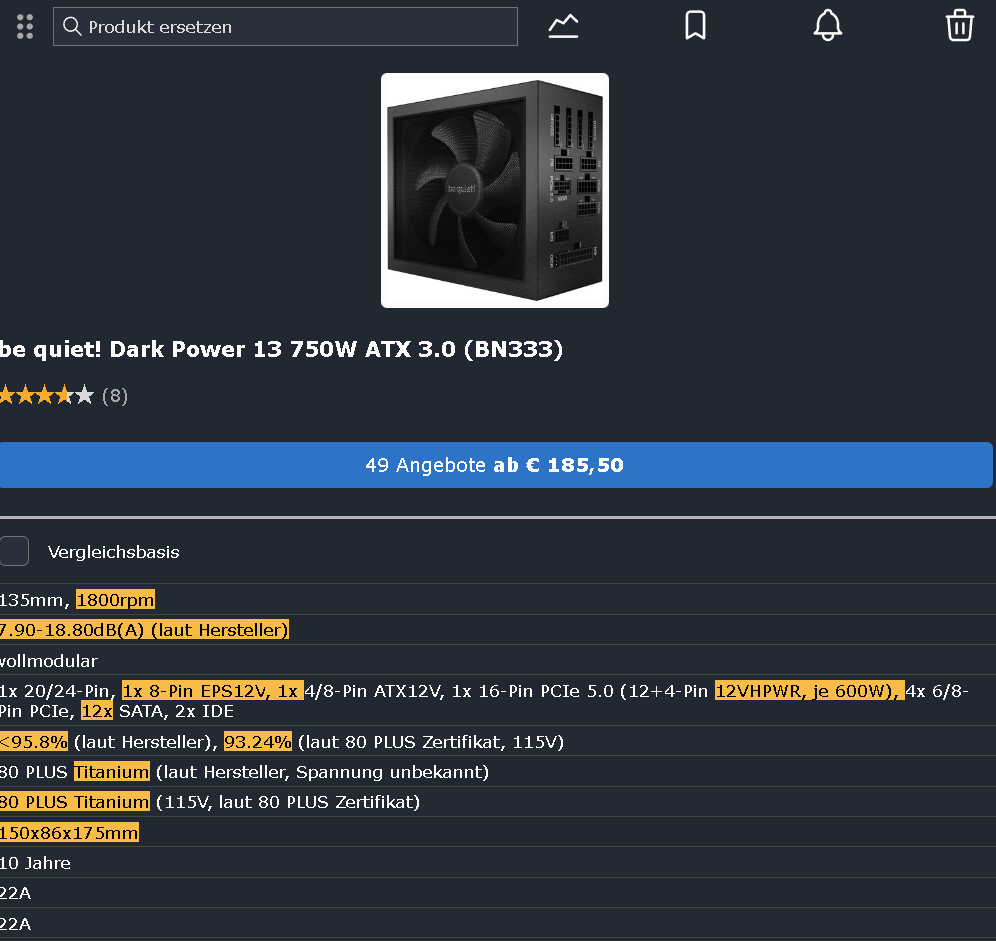
Task: Click the <95.8% efficiency value
Action: tap(34, 741)
